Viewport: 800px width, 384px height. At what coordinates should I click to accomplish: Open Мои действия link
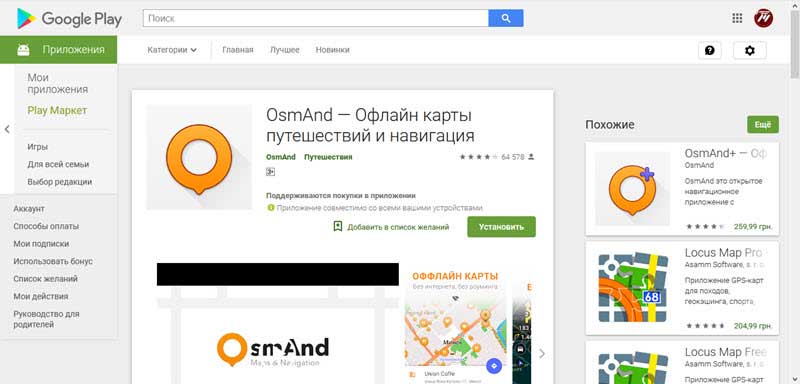click(41, 296)
